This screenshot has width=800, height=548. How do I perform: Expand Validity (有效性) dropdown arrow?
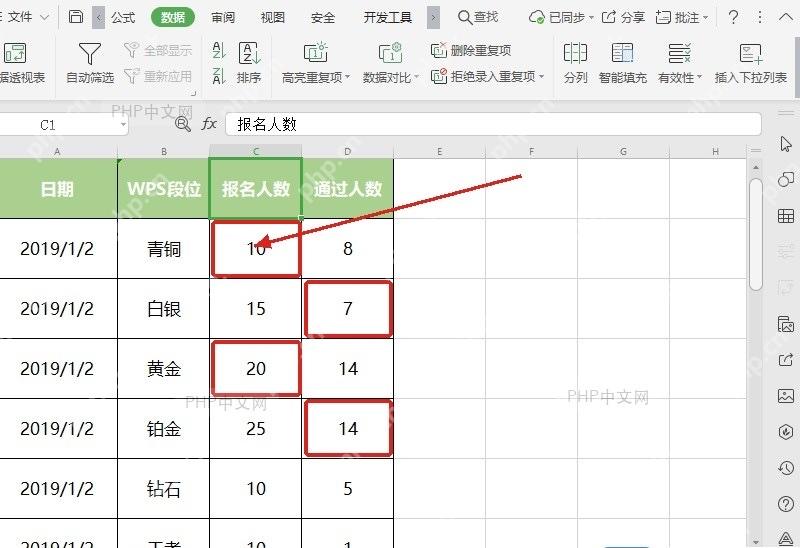[x=699, y=77]
